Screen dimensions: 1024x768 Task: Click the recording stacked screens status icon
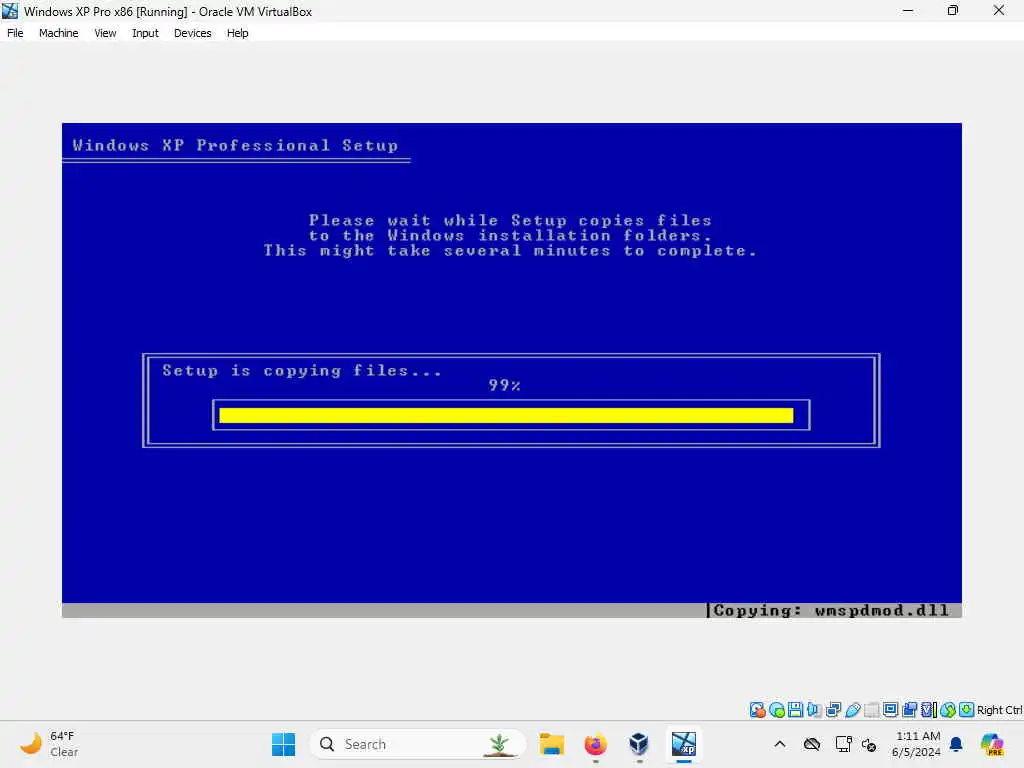[909, 710]
